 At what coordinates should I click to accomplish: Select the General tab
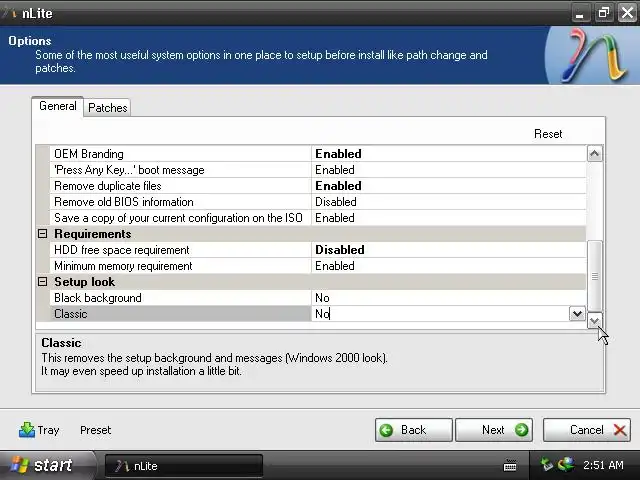[x=58, y=106]
